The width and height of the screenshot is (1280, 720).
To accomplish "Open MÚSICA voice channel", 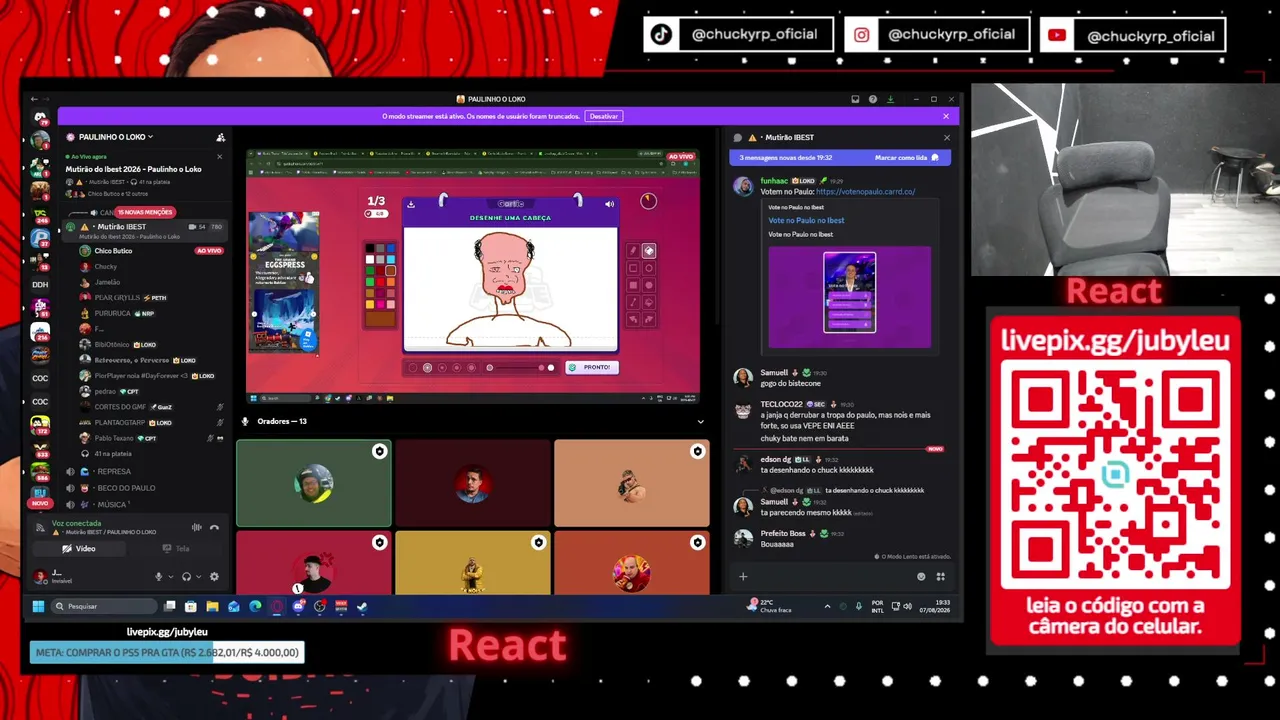I will point(112,504).
